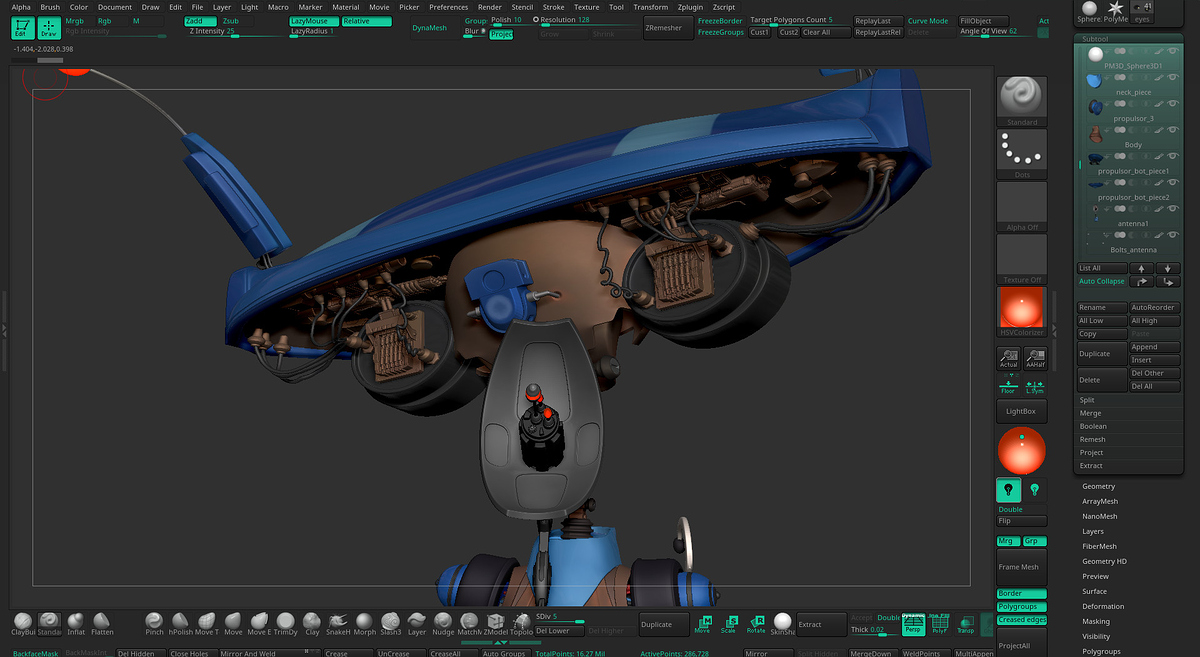Toggle the Floor grid icon

coord(1008,385)
